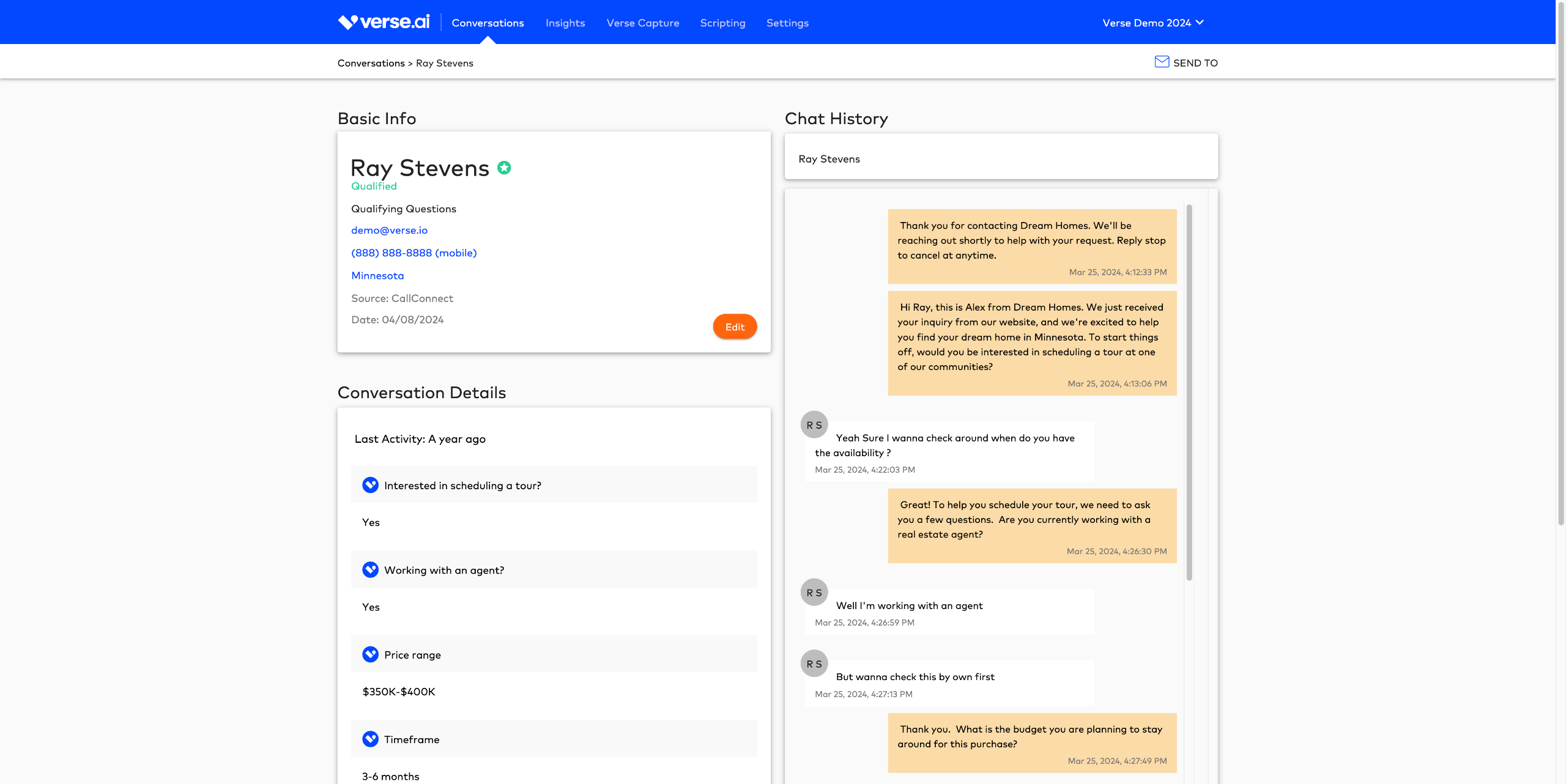Click the Price range question icon
1566x784 pixels.
click(370, 654)
